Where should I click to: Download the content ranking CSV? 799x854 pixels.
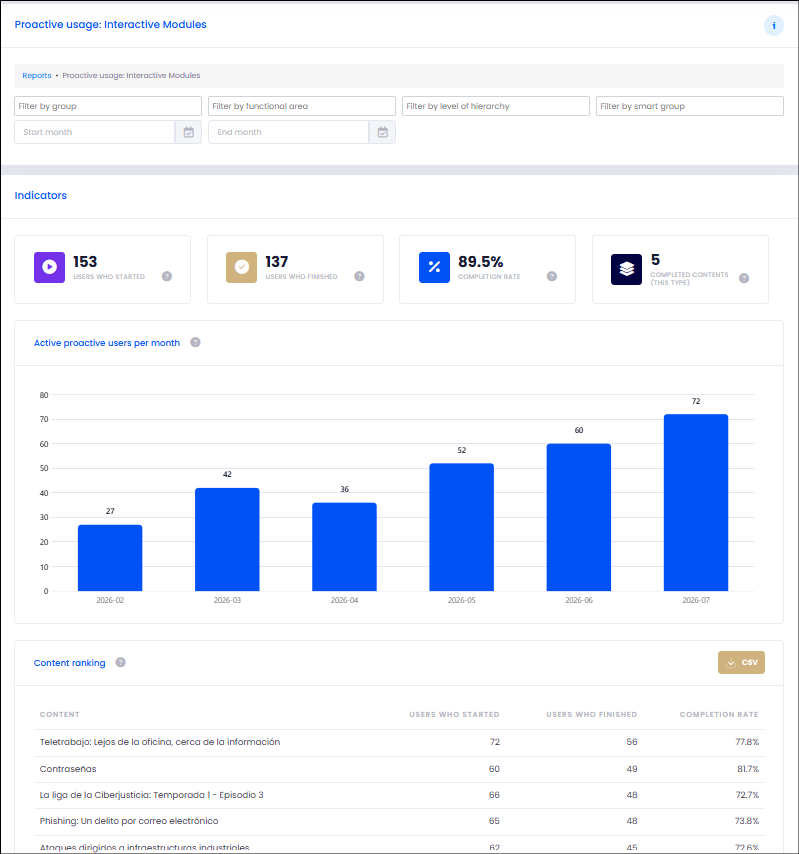pos(741,662)
